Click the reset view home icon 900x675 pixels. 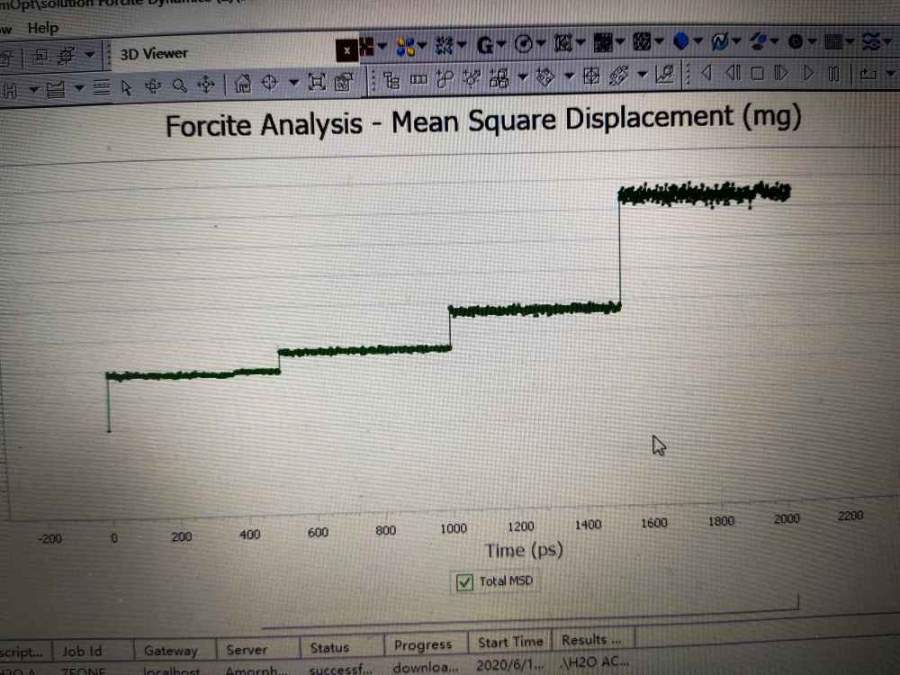coord(242,84)
